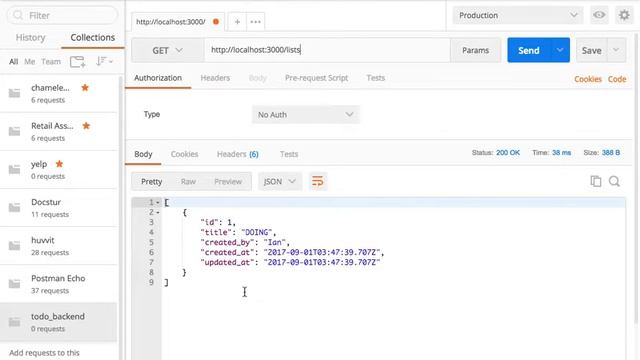Select the response Body tab
640x360 pixels.
[143, 154]
